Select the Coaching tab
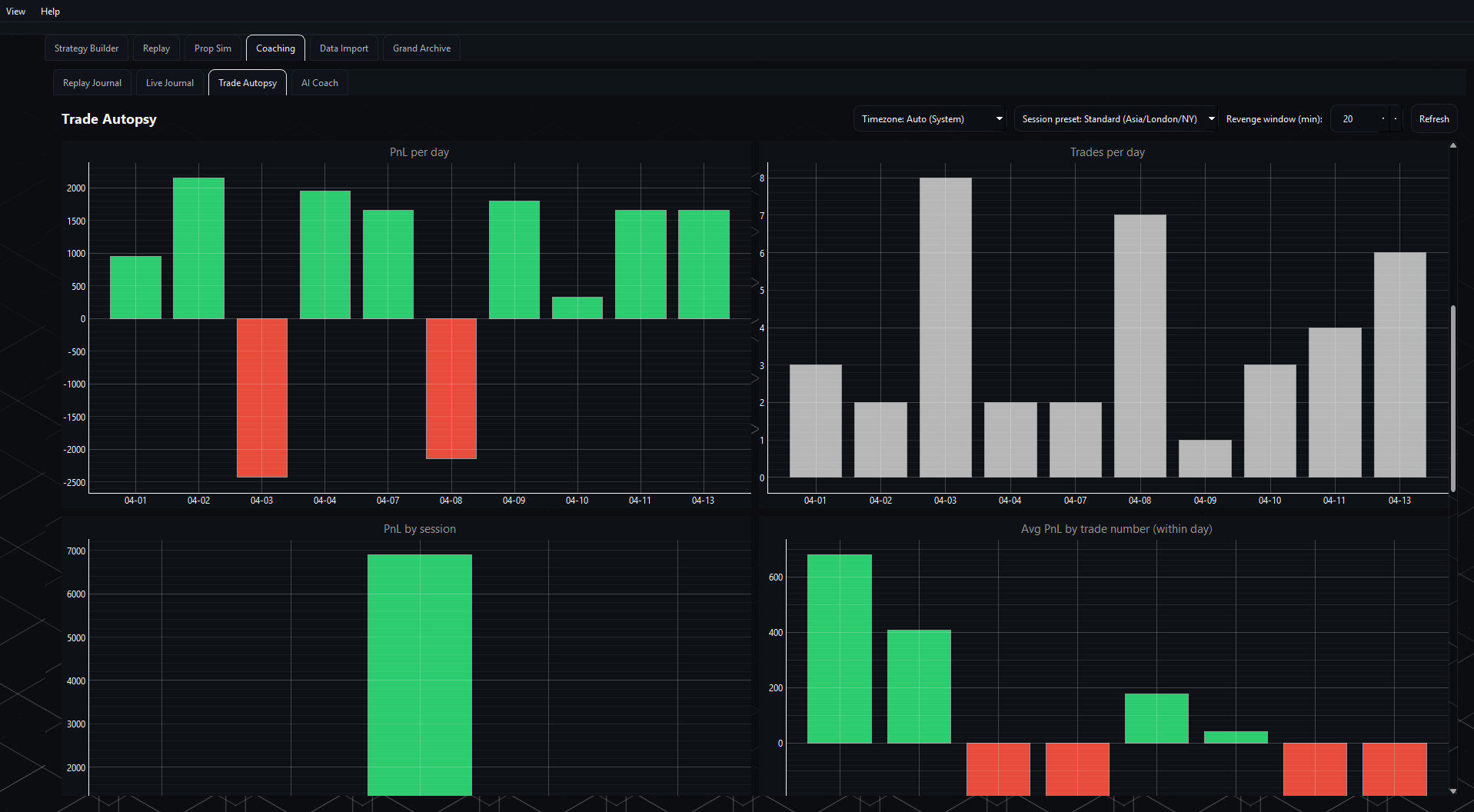The image size is (1474, 812). (275, 48)
